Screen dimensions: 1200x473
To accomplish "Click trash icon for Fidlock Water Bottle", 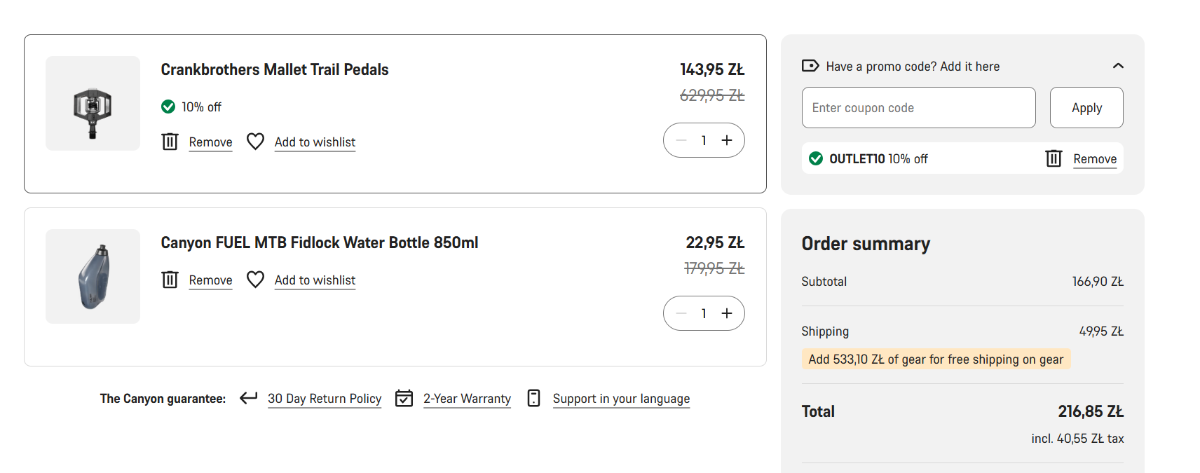I will [x=170, y=280].
